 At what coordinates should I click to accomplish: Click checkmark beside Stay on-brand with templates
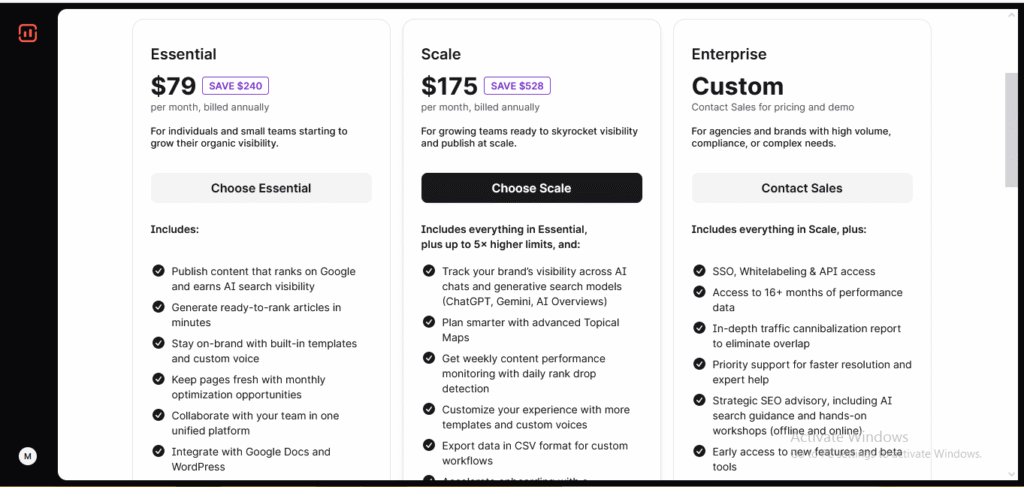[x=158, y=343]
